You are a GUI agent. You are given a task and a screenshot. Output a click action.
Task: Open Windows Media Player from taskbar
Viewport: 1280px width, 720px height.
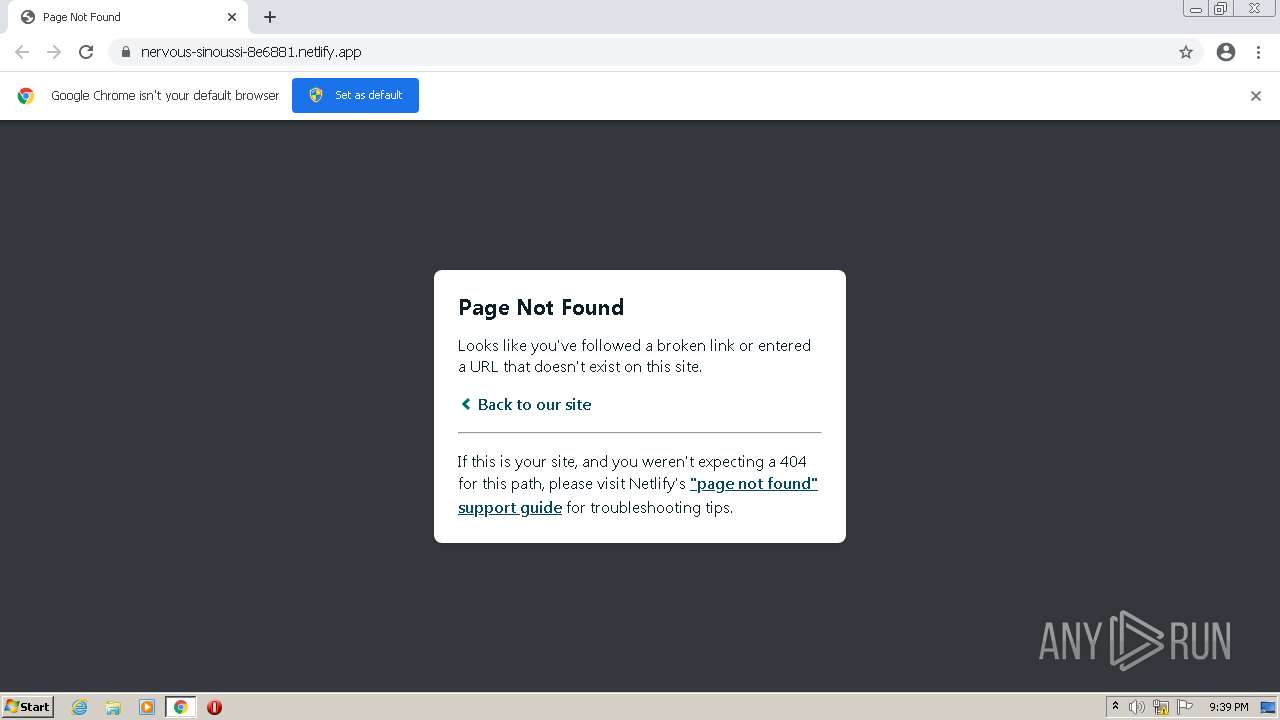(147, 707)
